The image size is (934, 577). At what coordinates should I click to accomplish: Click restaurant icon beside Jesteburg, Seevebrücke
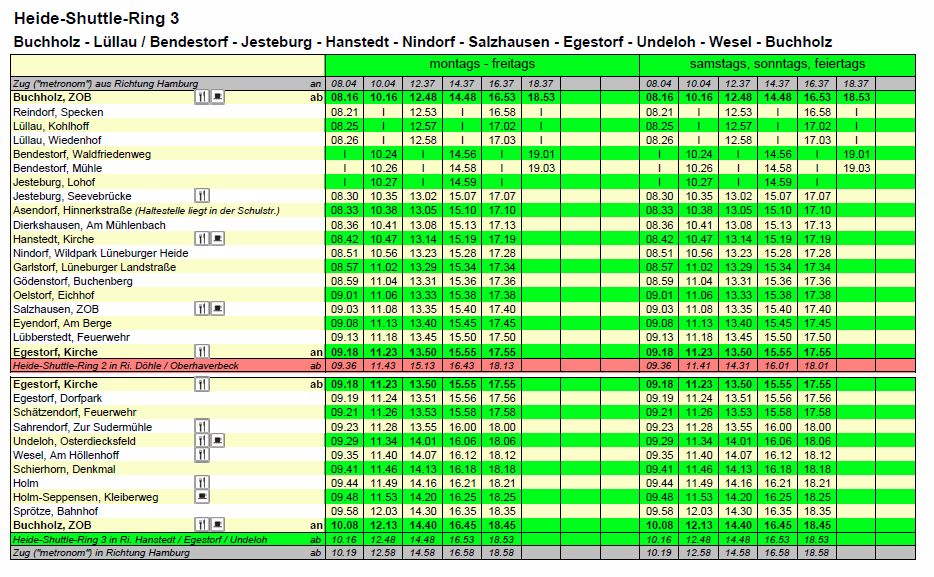[202, 197]
